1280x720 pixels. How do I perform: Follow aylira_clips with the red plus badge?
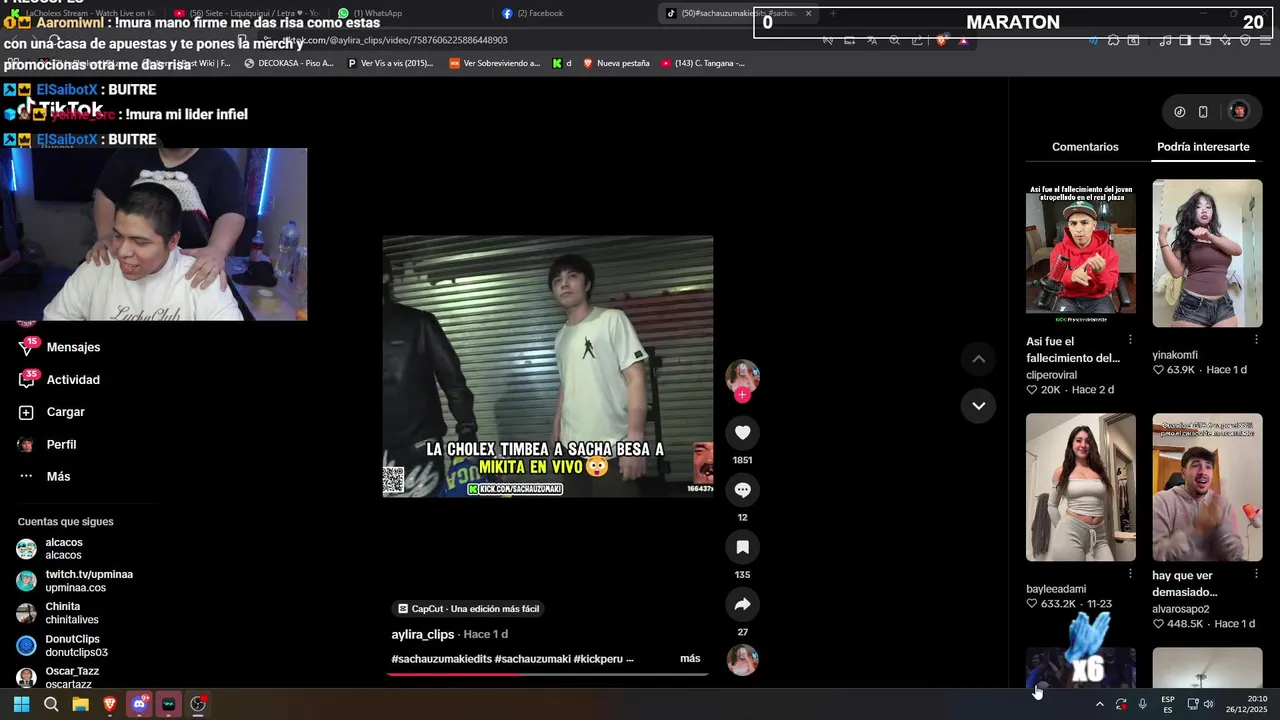click(742, 395)
